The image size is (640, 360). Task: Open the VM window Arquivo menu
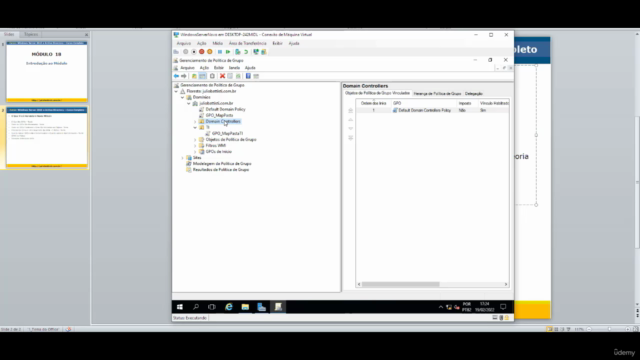click(x=183, y=43)
